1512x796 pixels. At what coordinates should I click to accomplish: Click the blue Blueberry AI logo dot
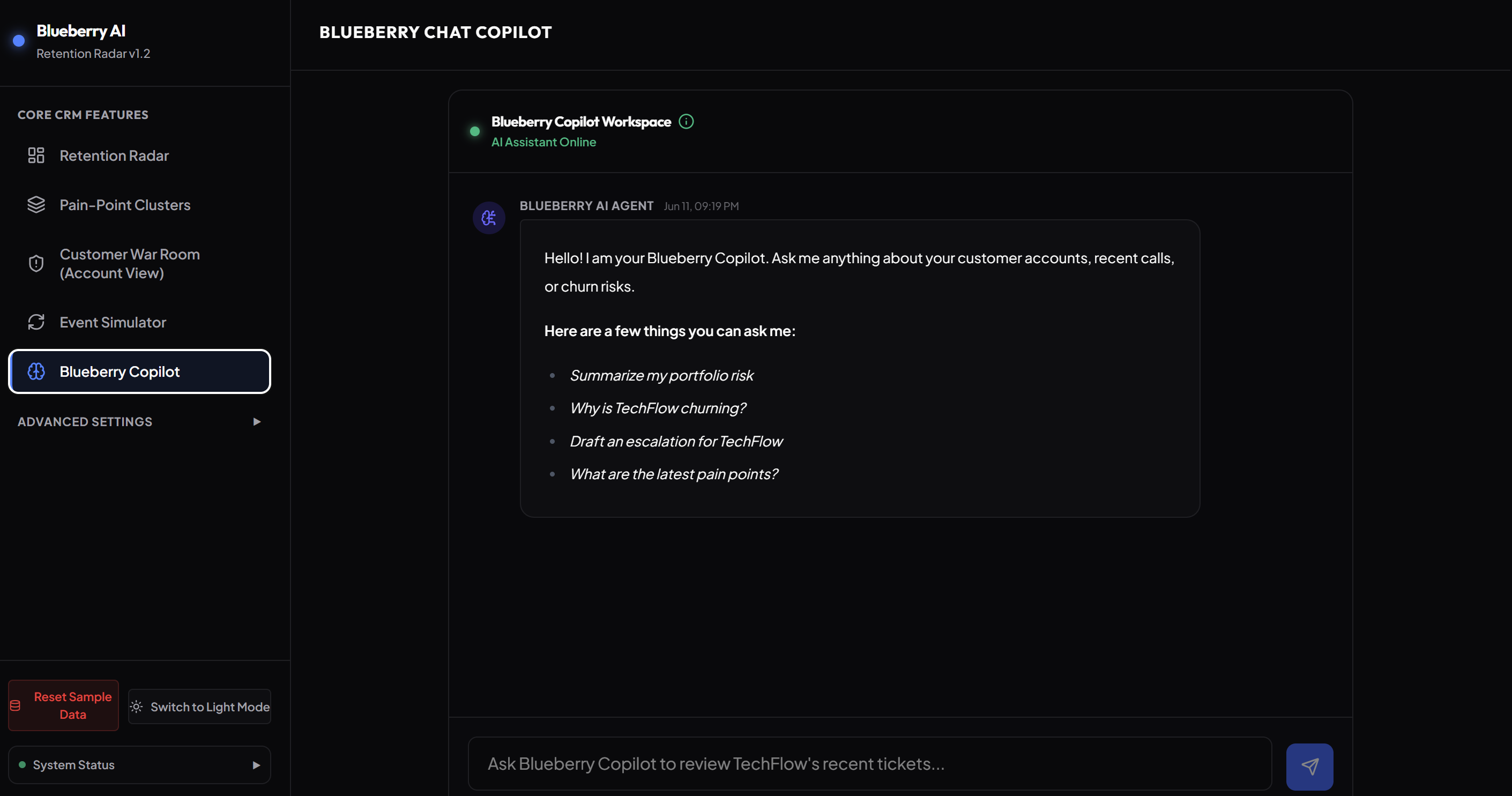(19, 41)
